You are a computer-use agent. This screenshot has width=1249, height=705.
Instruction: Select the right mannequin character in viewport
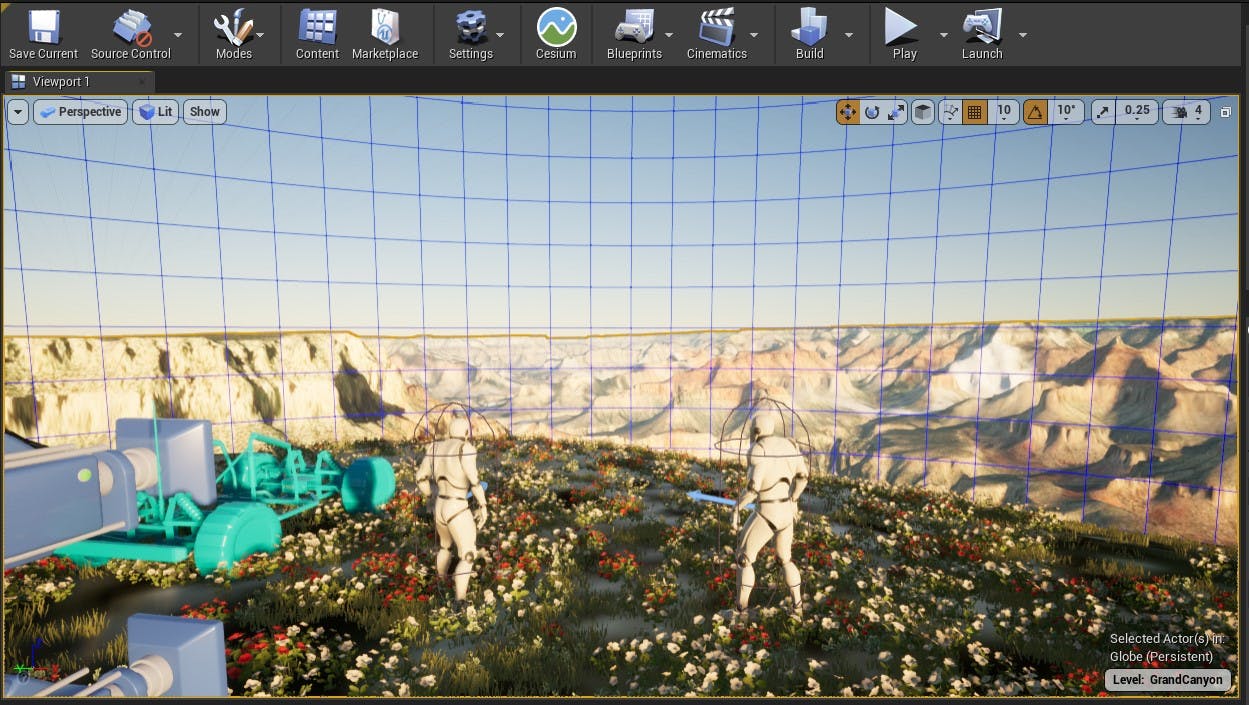coord(771,510)
